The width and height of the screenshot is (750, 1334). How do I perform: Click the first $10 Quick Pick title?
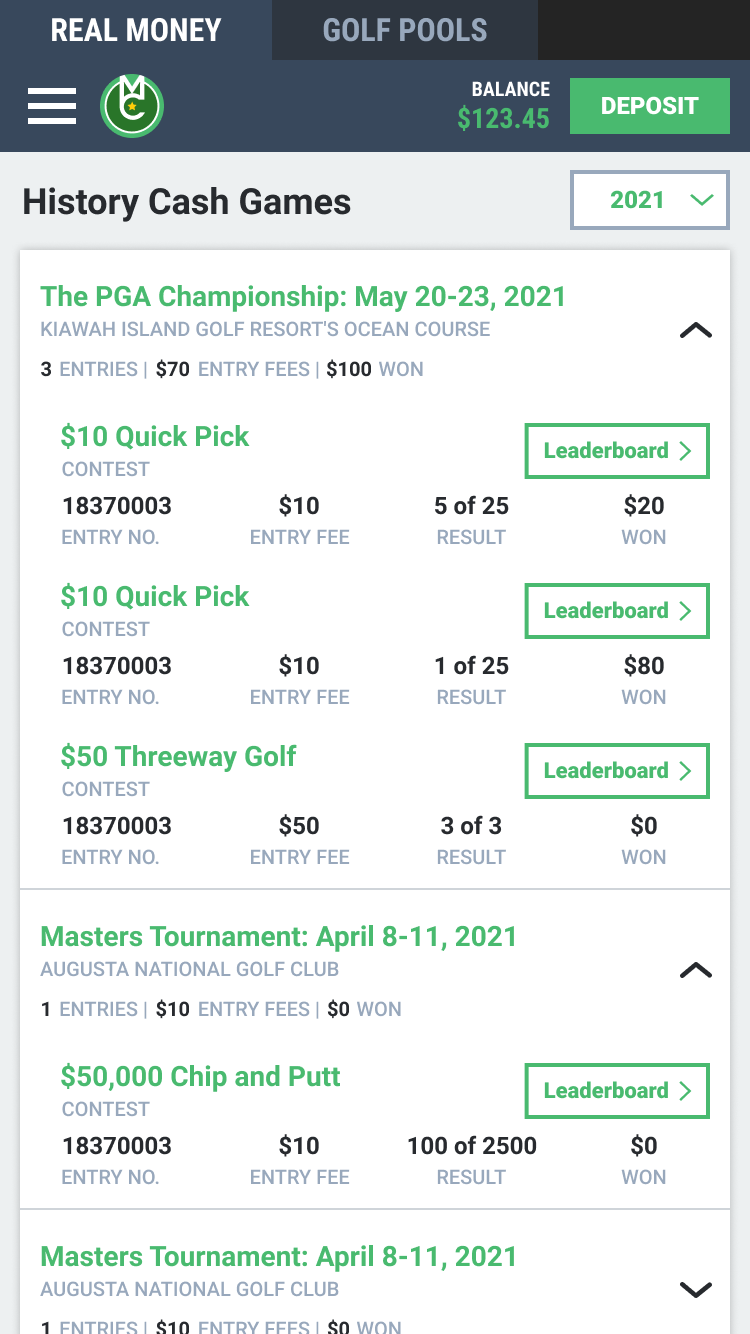tap(155, 436)
